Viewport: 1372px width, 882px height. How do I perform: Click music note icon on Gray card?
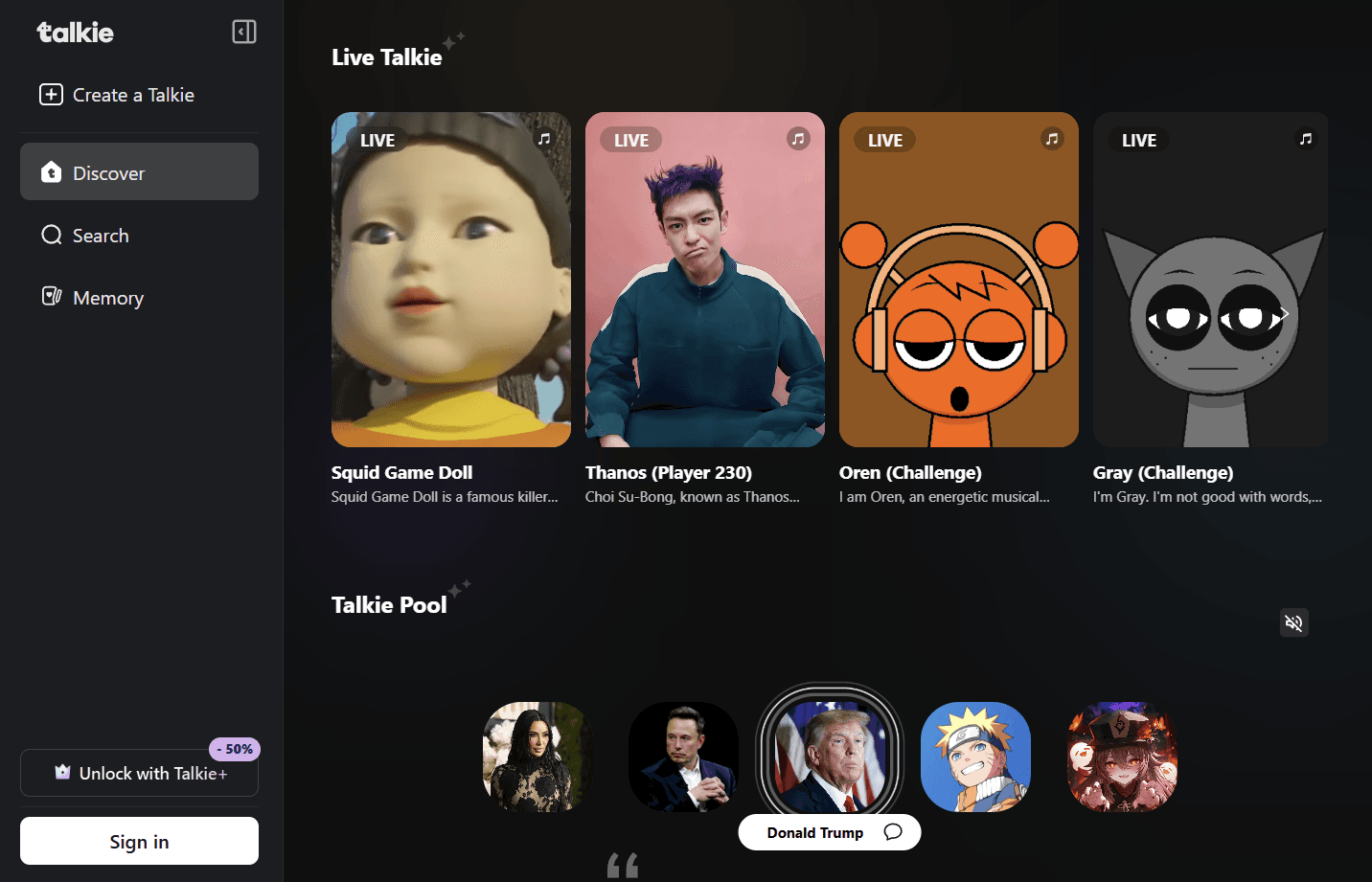click(x=1306, y=139)
